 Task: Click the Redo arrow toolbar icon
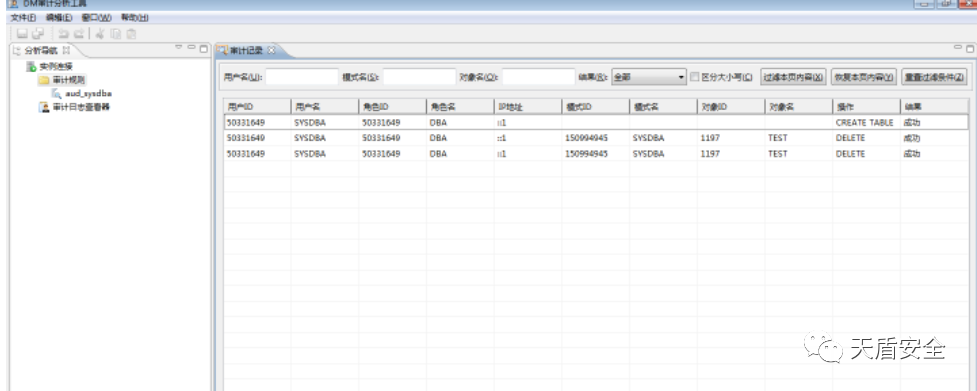coord(79,34)
